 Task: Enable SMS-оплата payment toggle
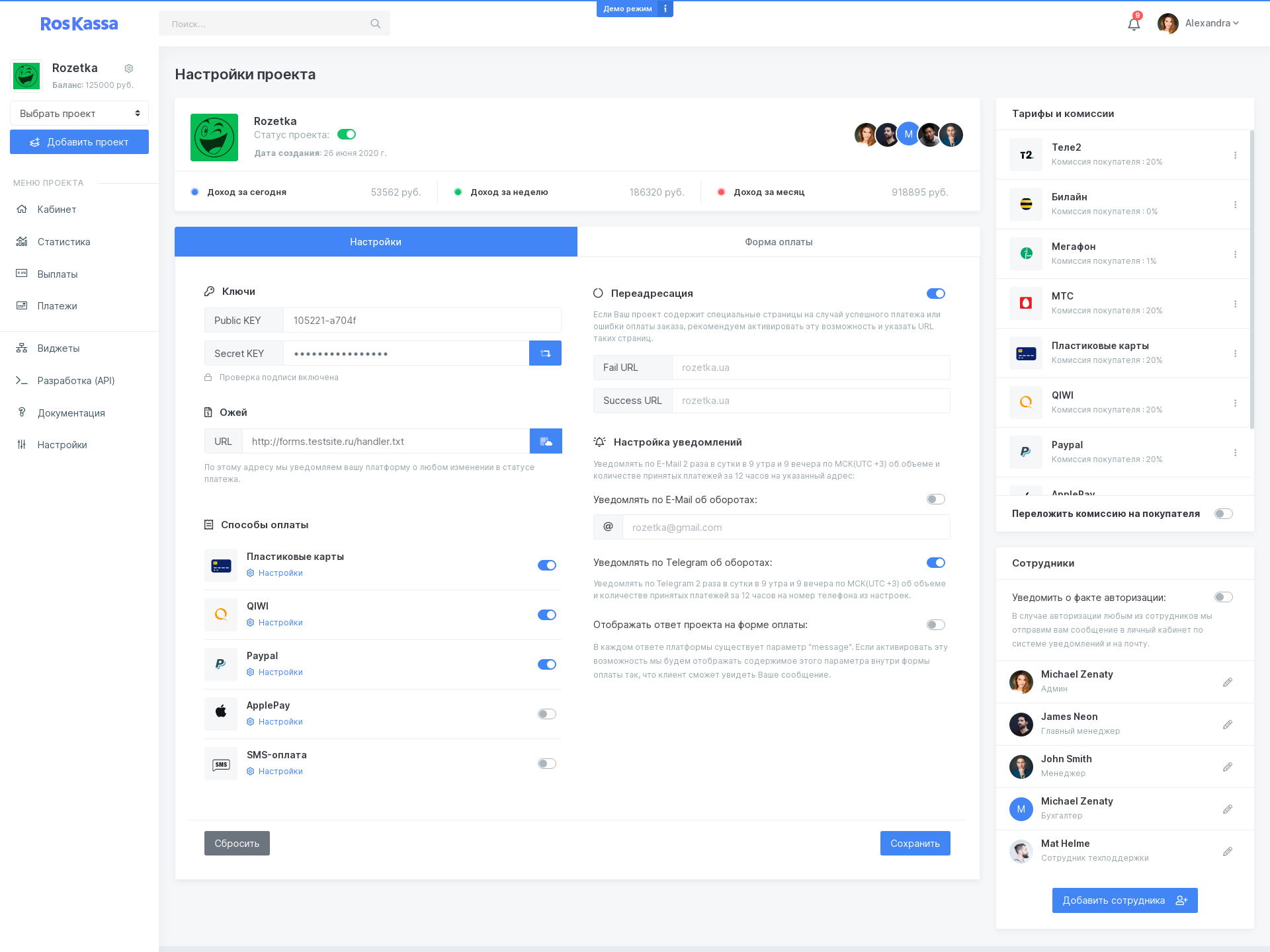click(547, 762)
